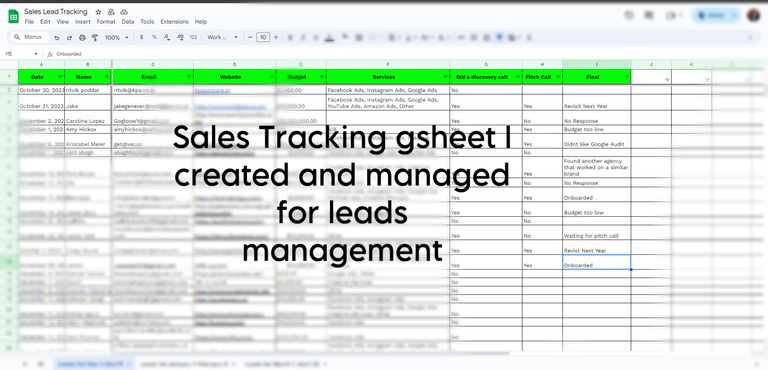
Task: Expand the filter arrow on Final column
Action: (x=626, y=77)
